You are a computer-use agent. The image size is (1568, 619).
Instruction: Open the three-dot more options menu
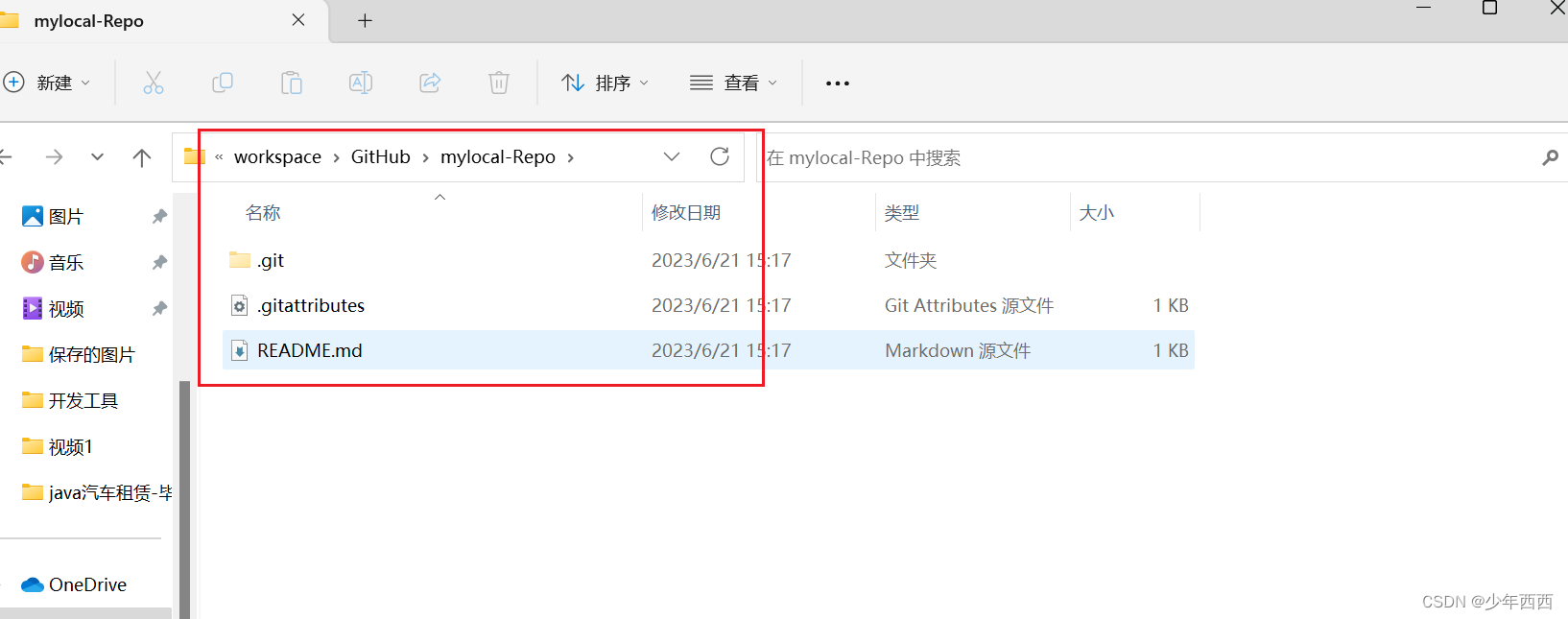tap(838, 83)
